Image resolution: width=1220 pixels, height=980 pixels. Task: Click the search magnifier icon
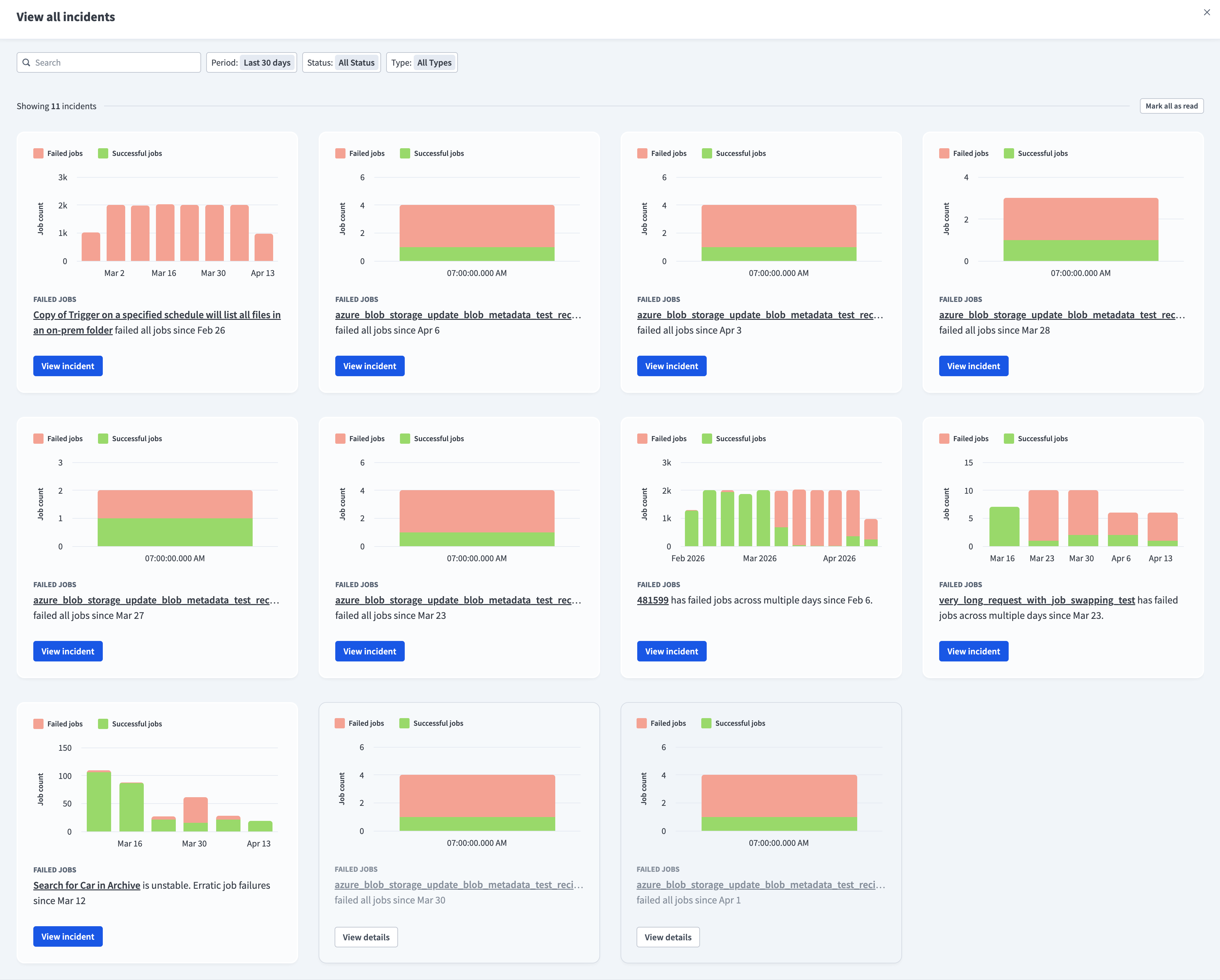pyautogui.click(x=26, y=63)
